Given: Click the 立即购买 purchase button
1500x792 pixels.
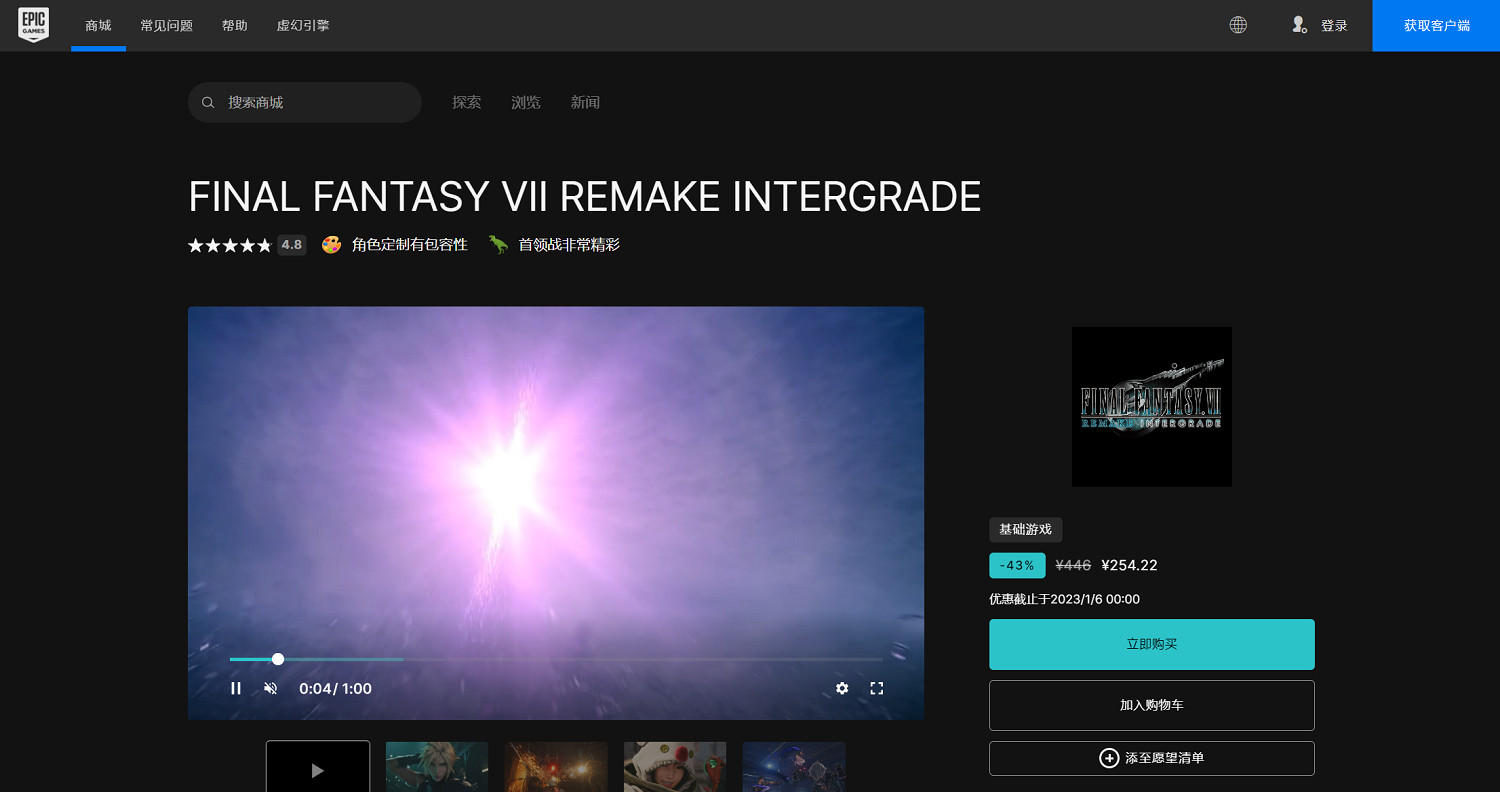Looking at the screenshot, I should 1151,644.
